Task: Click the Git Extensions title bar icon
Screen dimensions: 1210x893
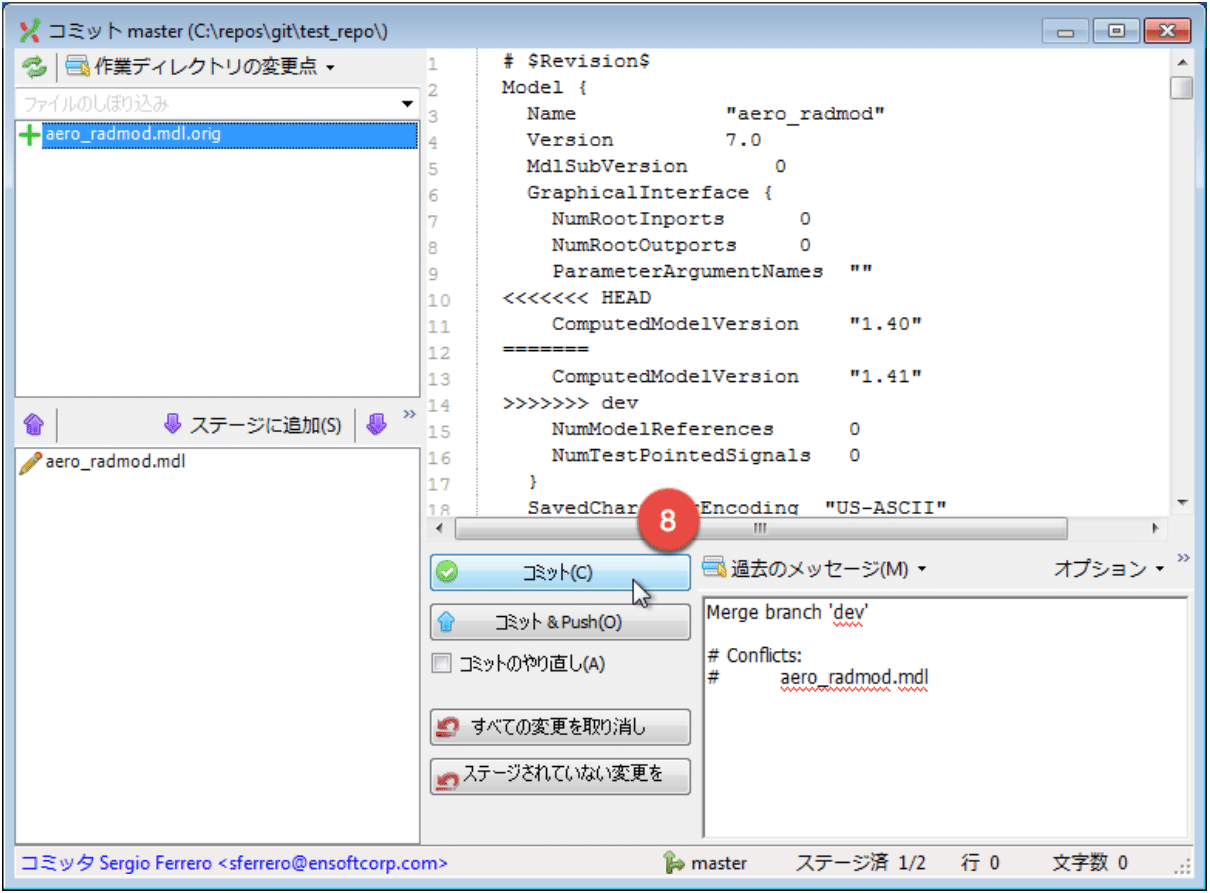Action: [30, 32]
